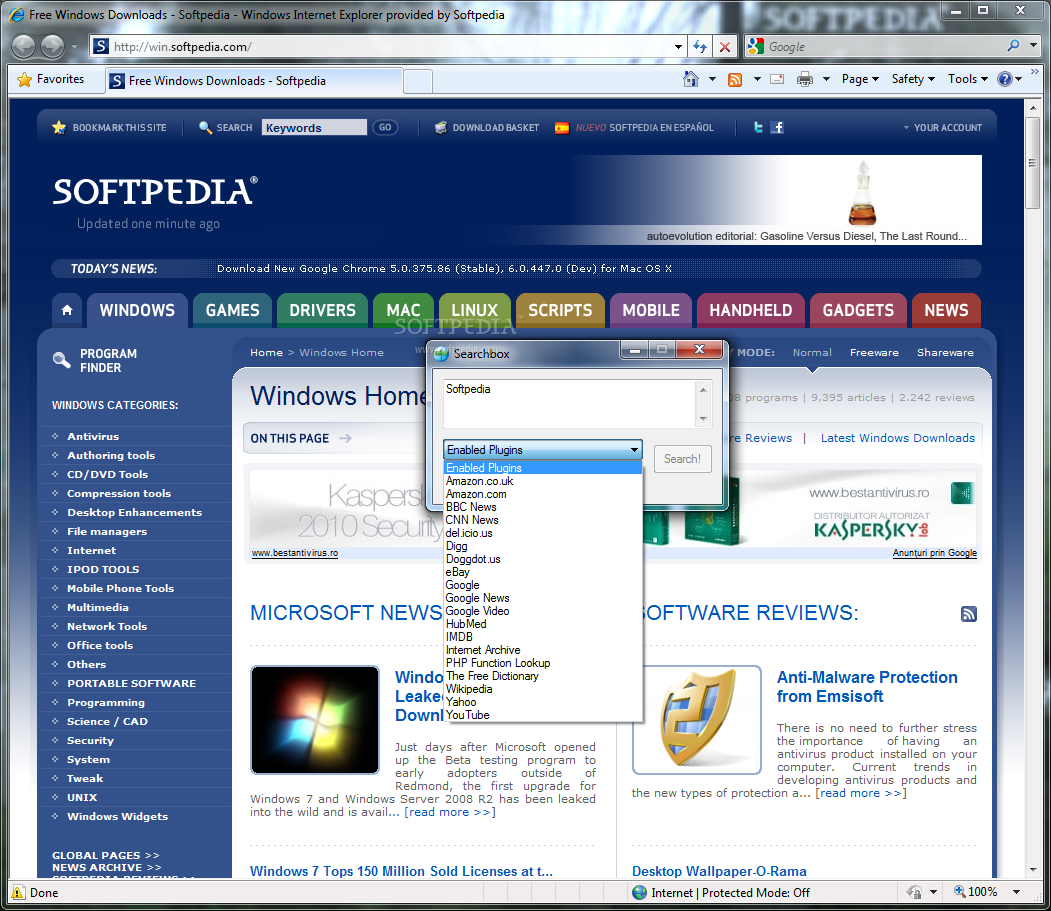
Task: Click the Refresh page icon
Action: tap(700, 46)
